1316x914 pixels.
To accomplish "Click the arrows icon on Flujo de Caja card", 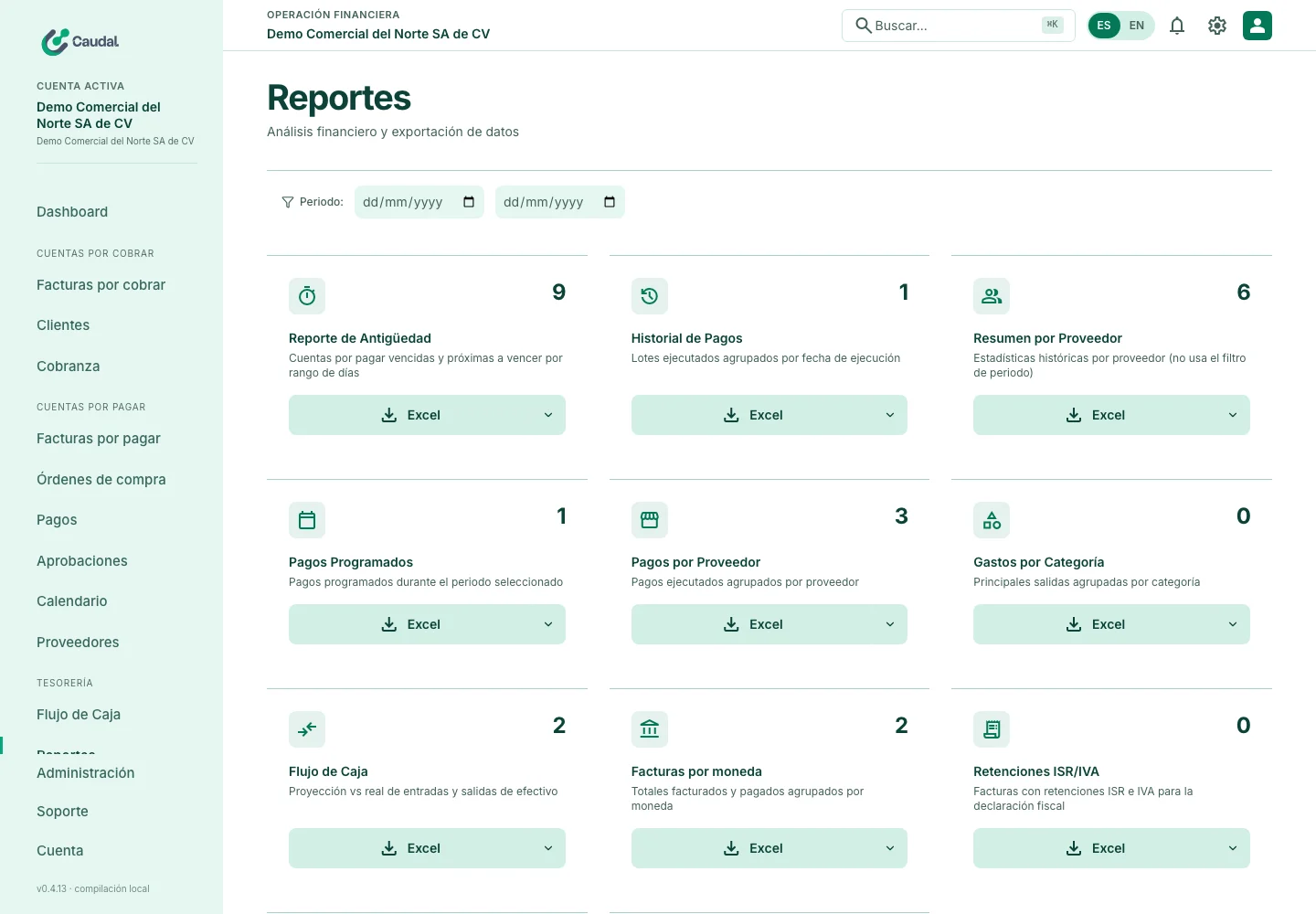I will click(x=307, y=729).
